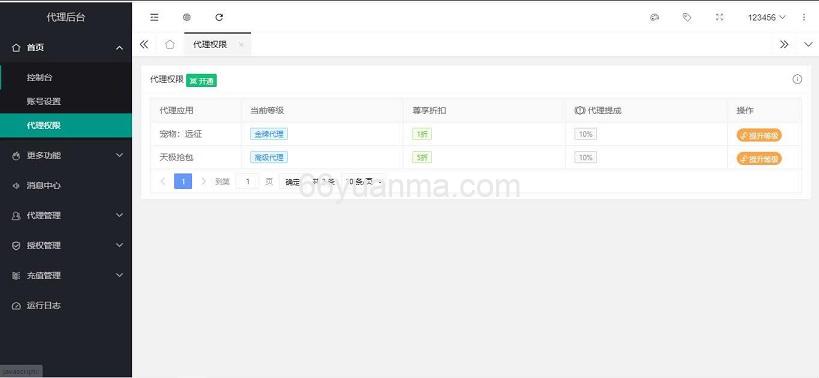Screen dimensions: 819x378
Task: Click the page number input field
Action: (248, 181)
